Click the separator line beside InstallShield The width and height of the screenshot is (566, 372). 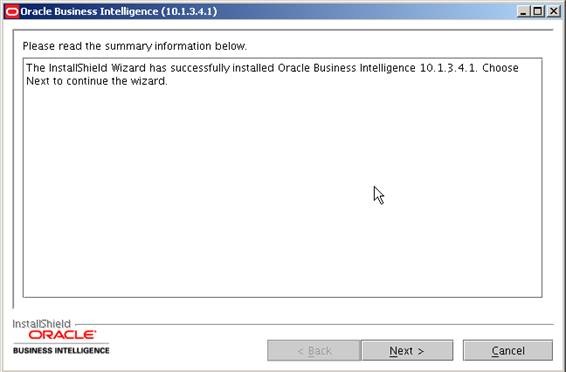314,324
